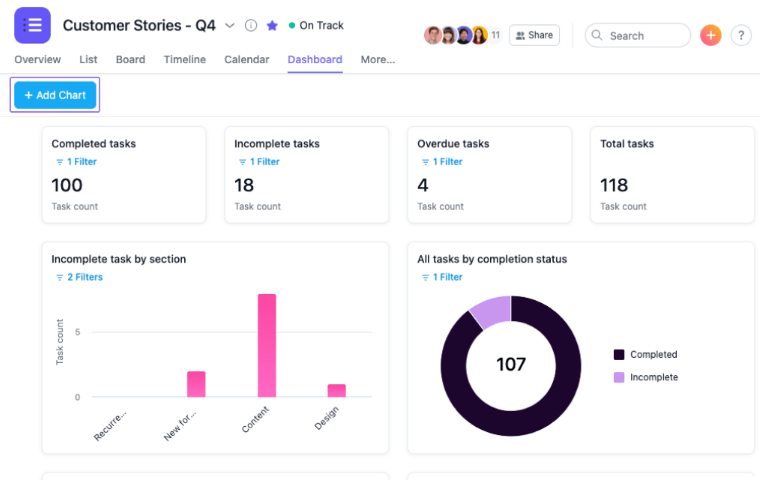Open the help question mark icon
The height and width of the screenshot is (480, 760).
[741, 35]
